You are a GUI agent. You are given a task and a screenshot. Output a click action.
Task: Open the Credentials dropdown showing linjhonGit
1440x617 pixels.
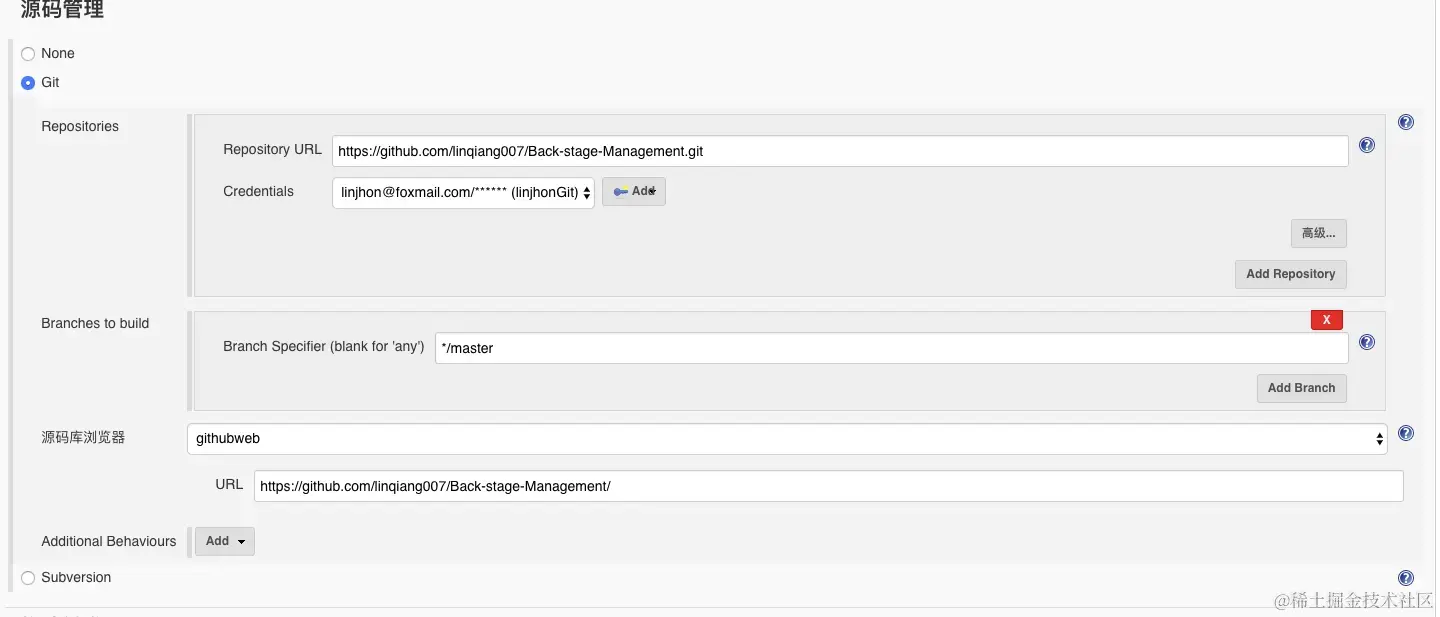pos(463,192)
